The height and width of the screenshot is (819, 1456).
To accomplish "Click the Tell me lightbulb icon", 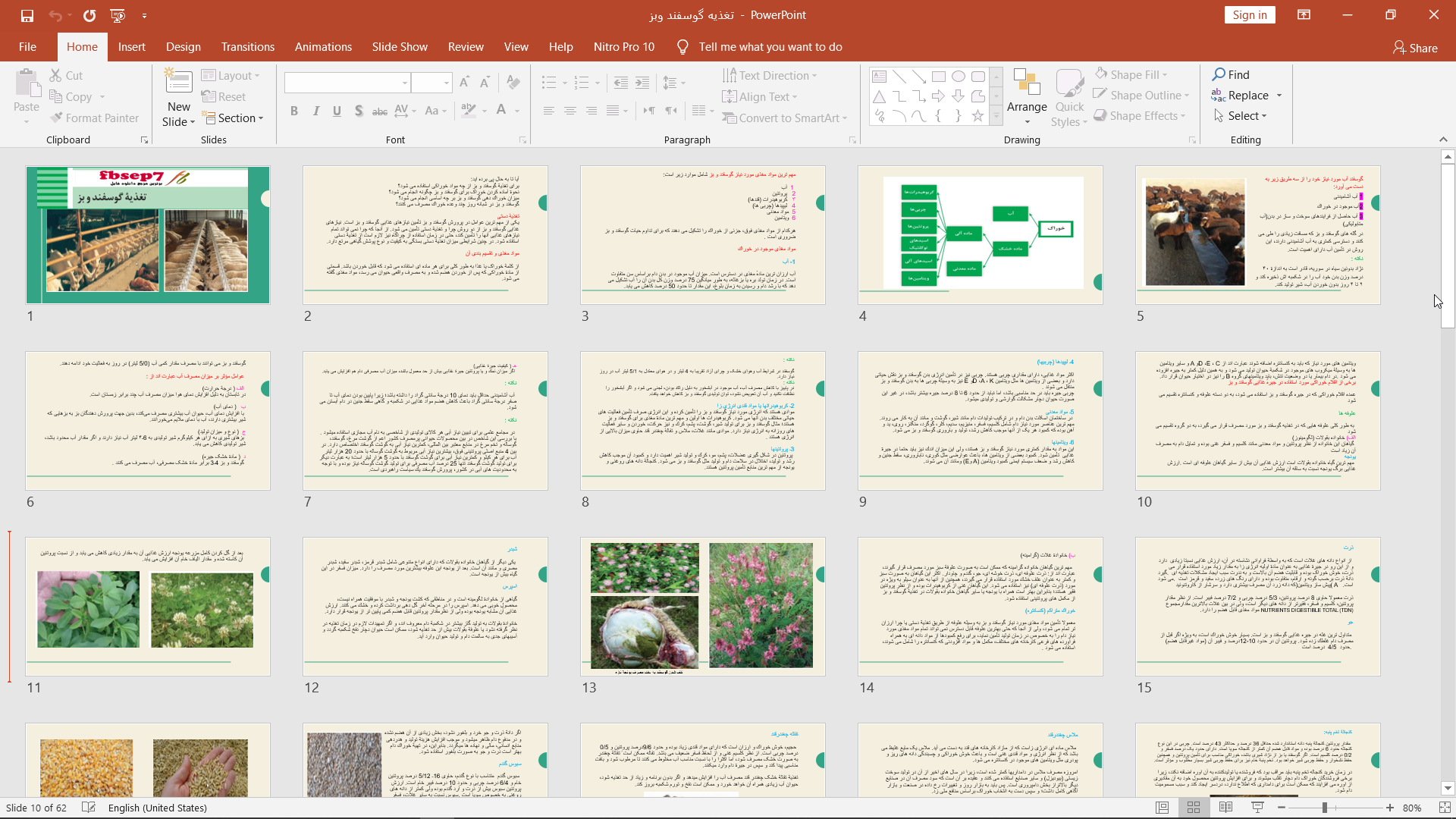I will click(x=682, y=47).
